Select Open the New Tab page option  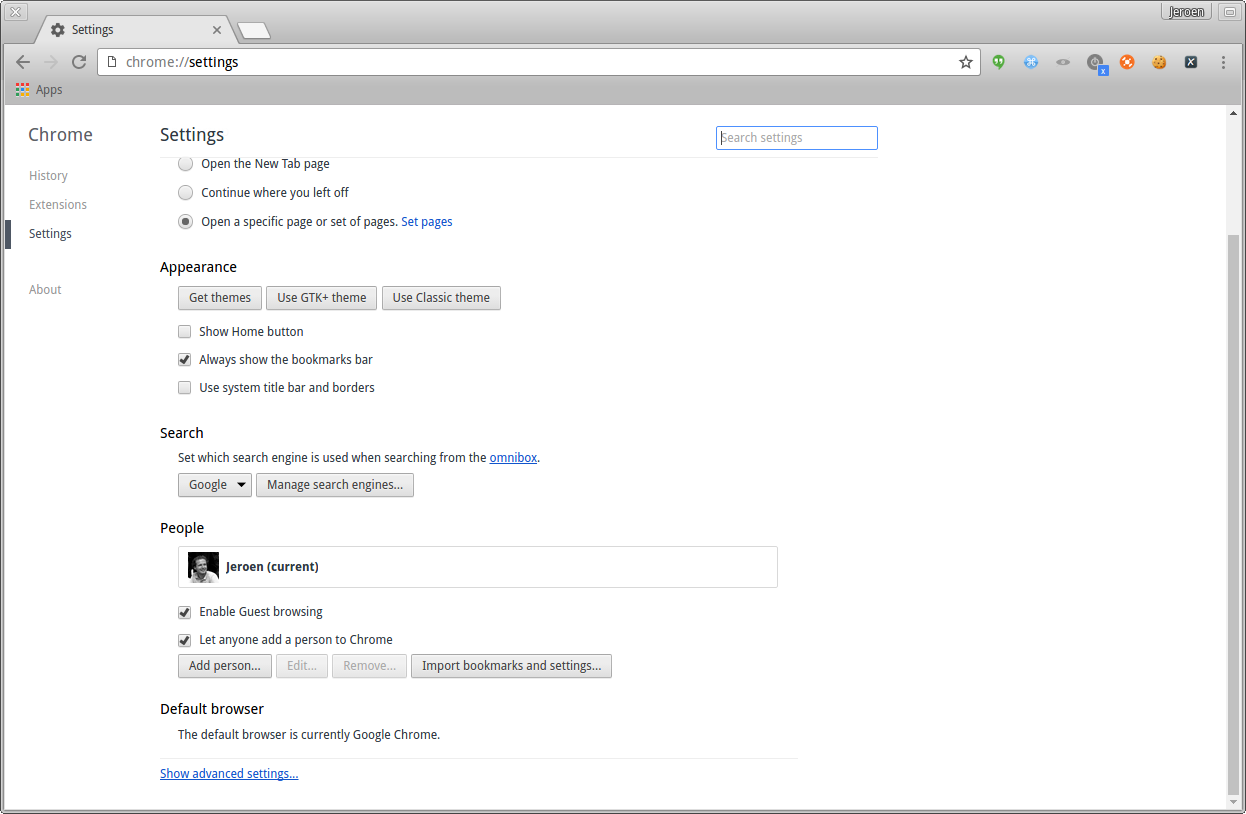click(185, 164)
